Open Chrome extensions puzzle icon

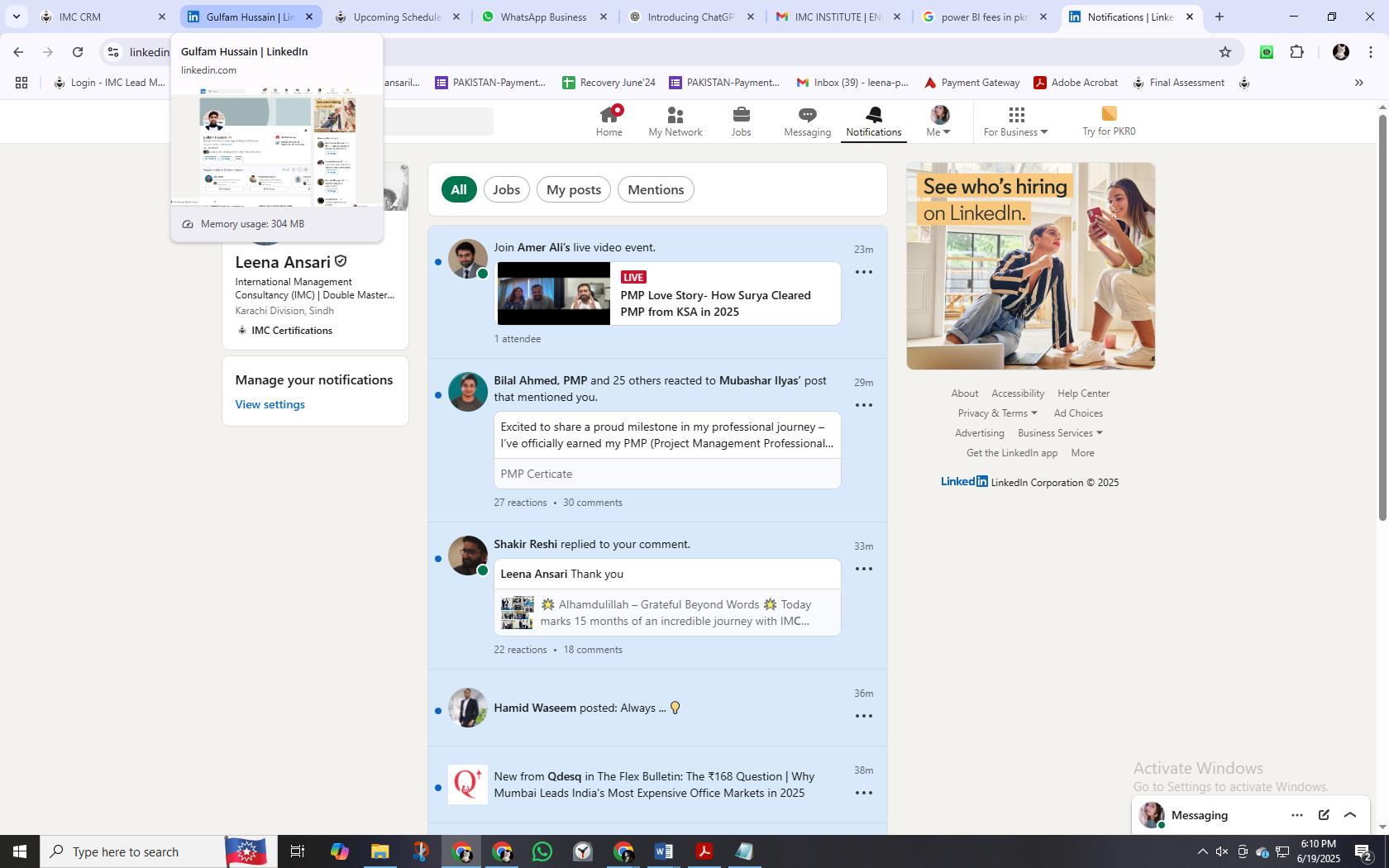pos(1296,52)
